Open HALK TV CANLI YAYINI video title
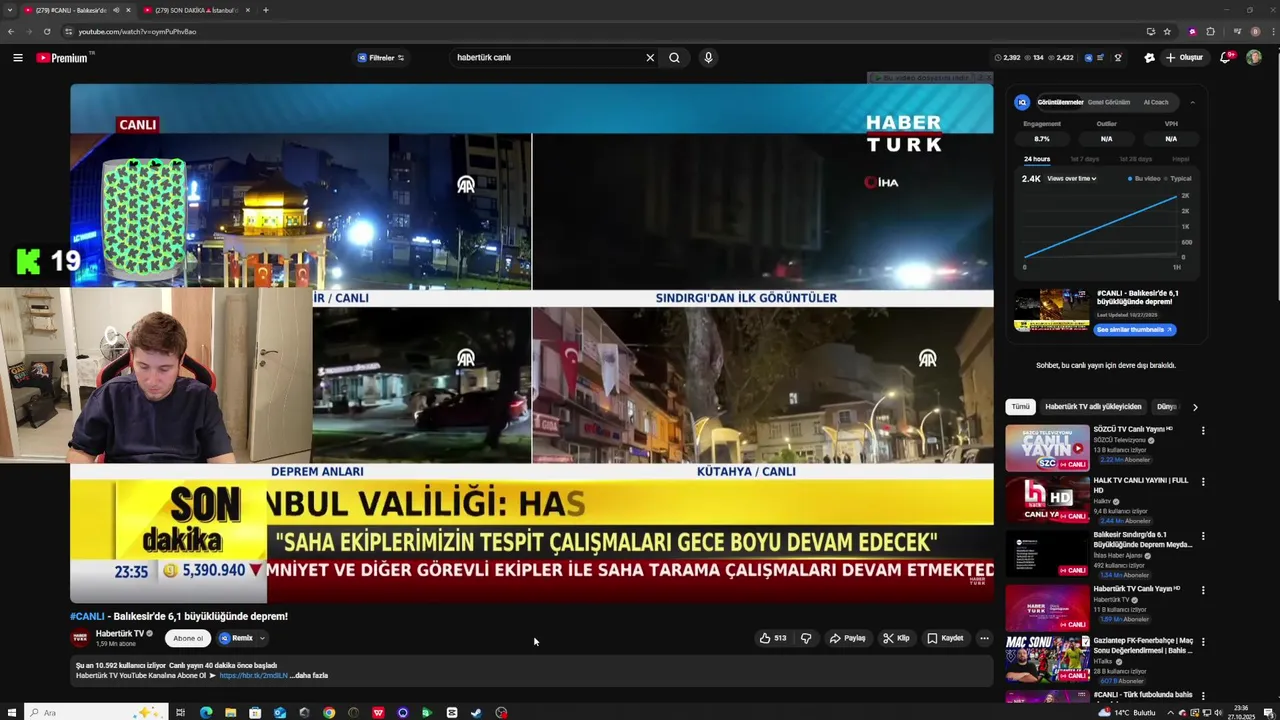The width and height of the screenshot is (1280, 720). coord(1141,485)
